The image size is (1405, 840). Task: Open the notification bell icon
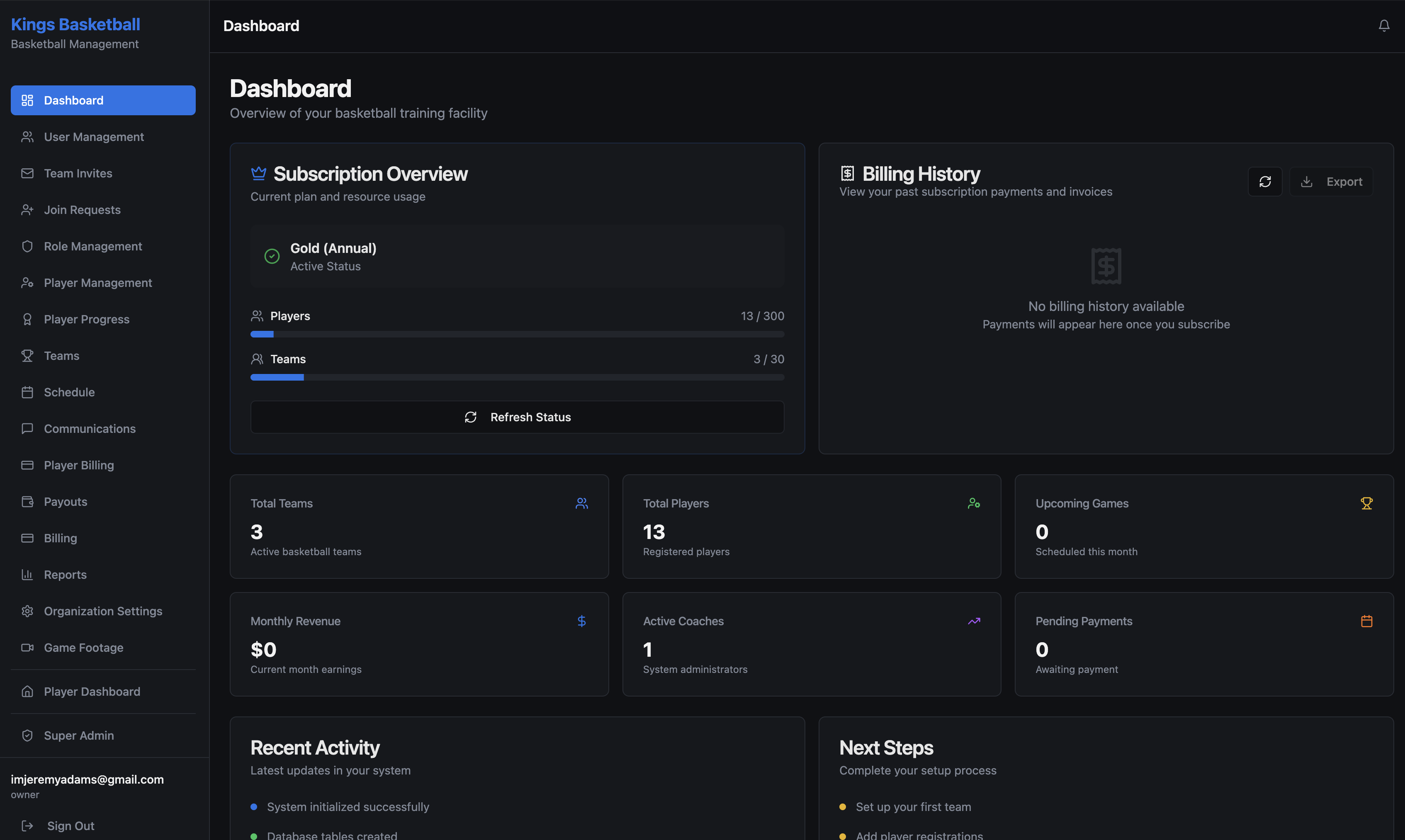pos(1383,25)
